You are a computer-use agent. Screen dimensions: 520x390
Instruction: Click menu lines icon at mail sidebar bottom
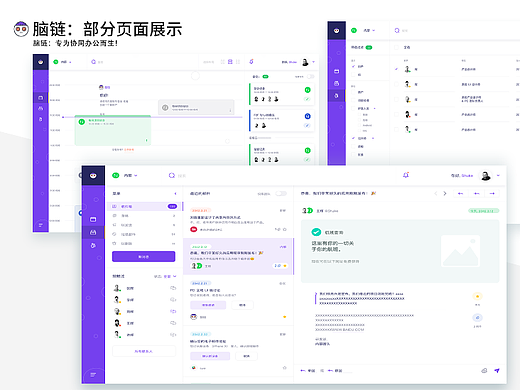[x=93, y=375]
